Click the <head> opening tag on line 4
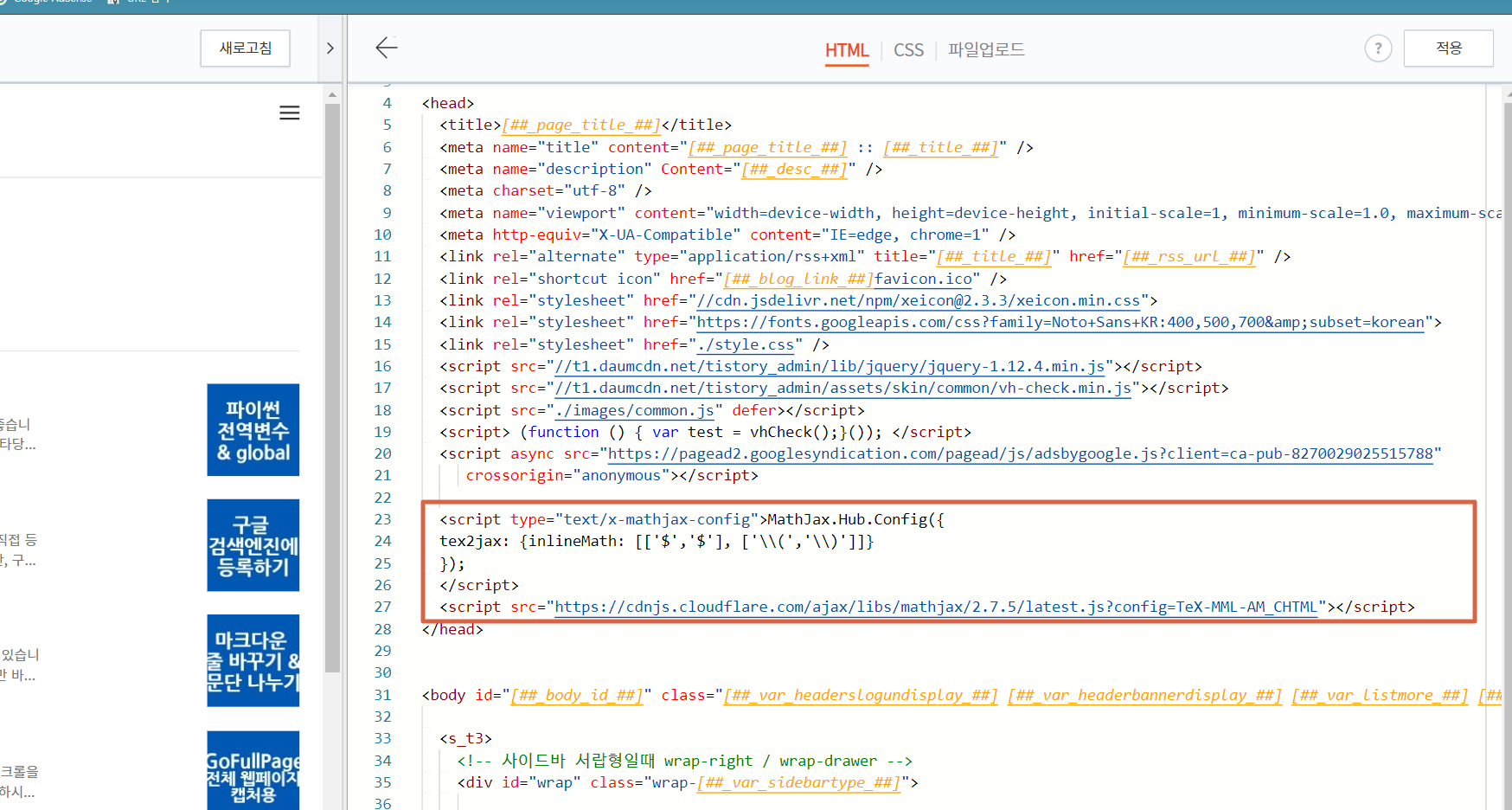The width and height of the screenshot is (1512, 810). pyautogui.click(x=448, y=103)
